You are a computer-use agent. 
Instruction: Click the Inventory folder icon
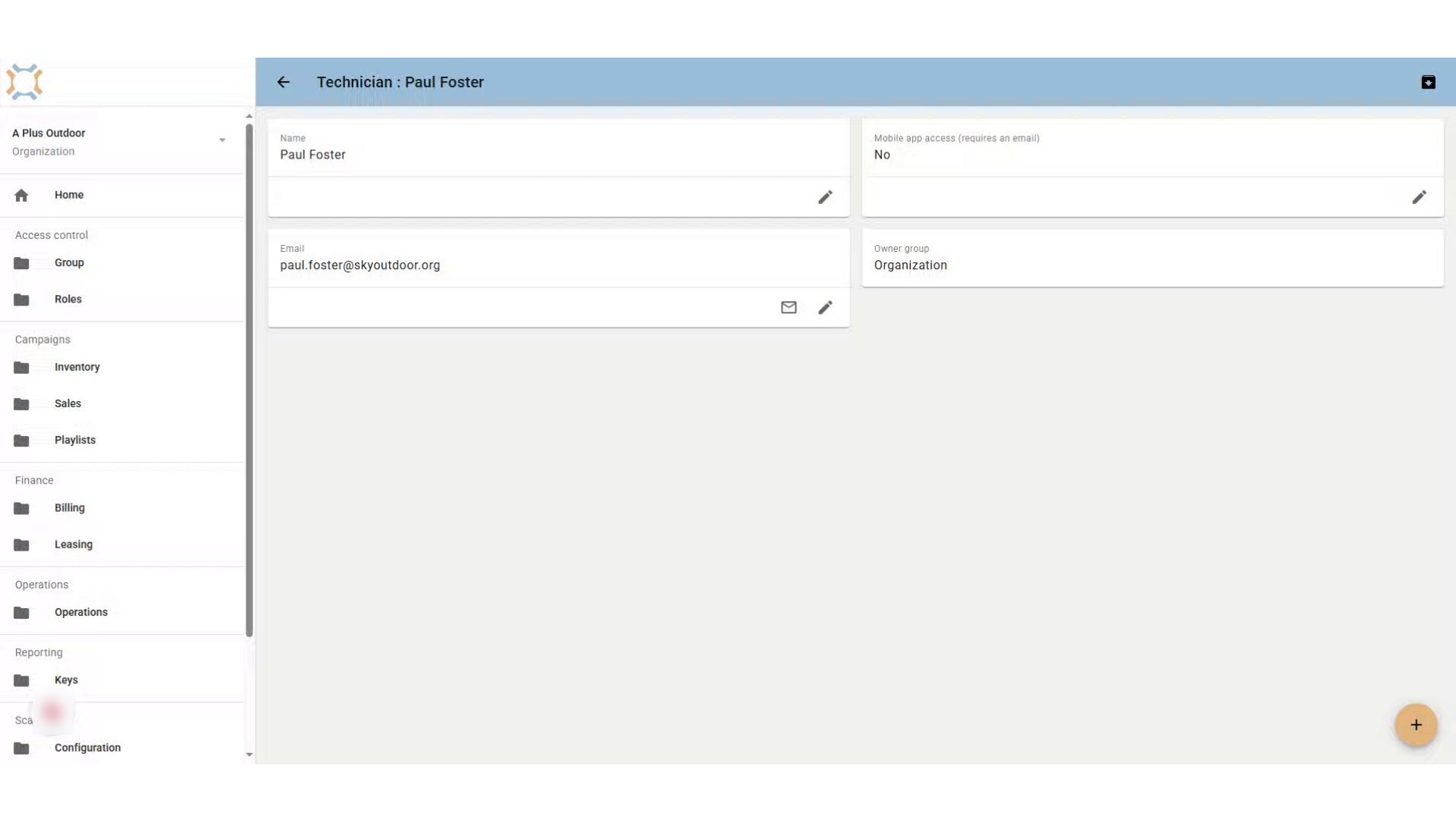(x=21, y=368)
